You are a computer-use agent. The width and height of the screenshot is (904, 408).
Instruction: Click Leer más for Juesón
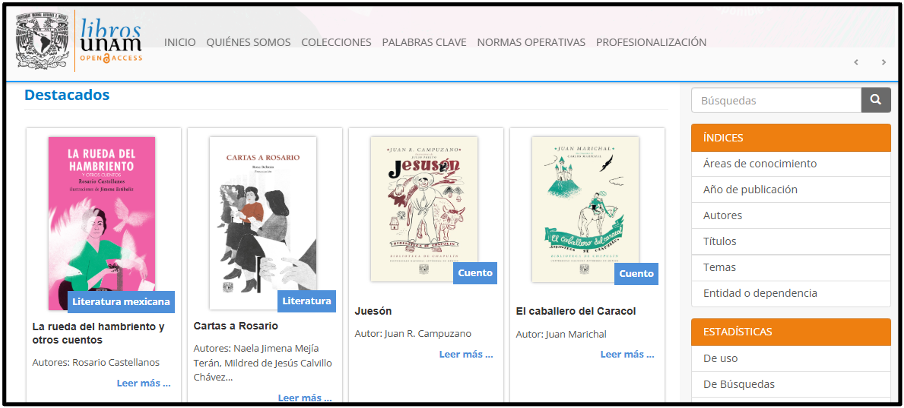click(x=466, y=354)
